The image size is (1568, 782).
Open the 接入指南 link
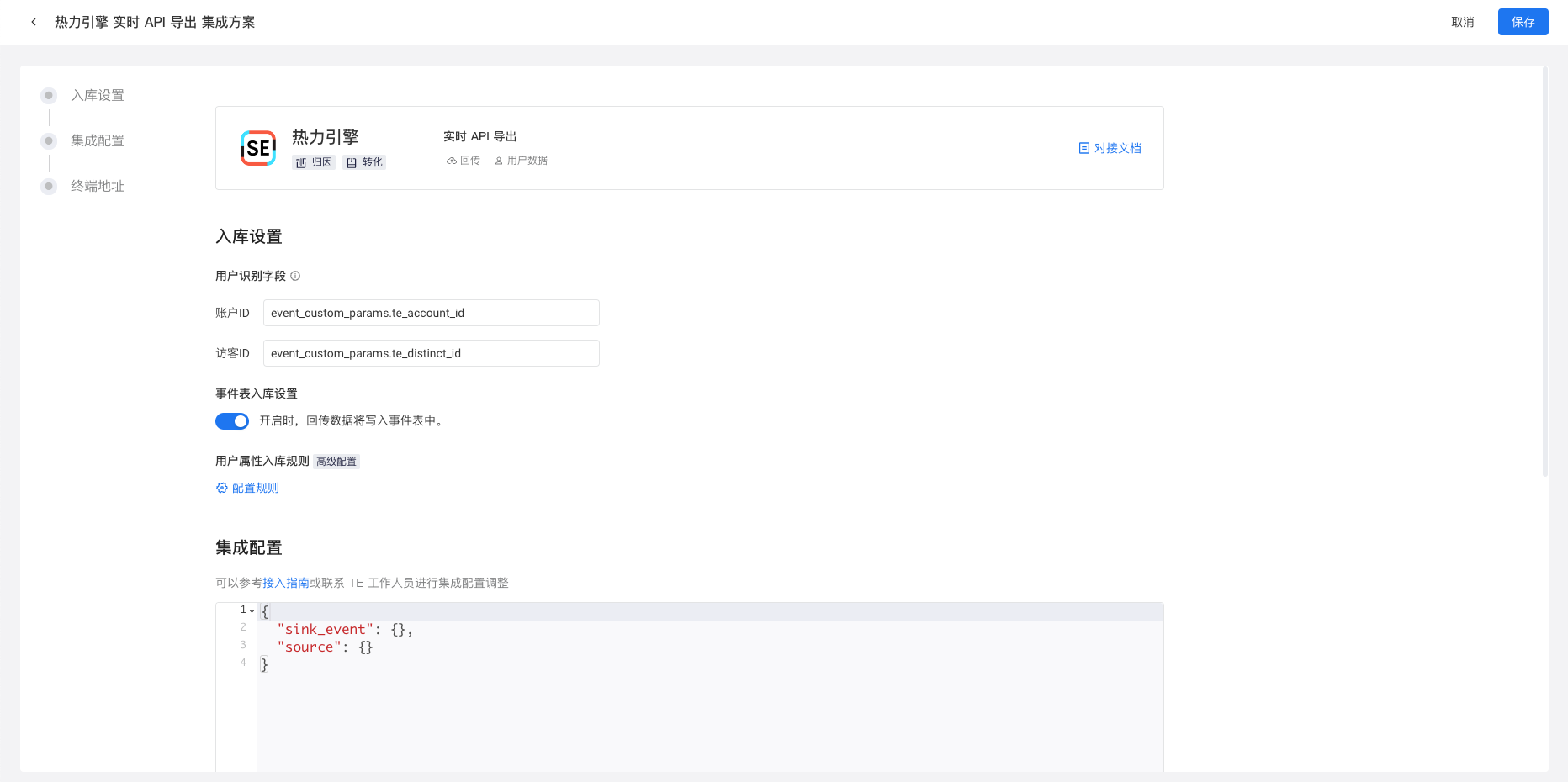(286, 583)
